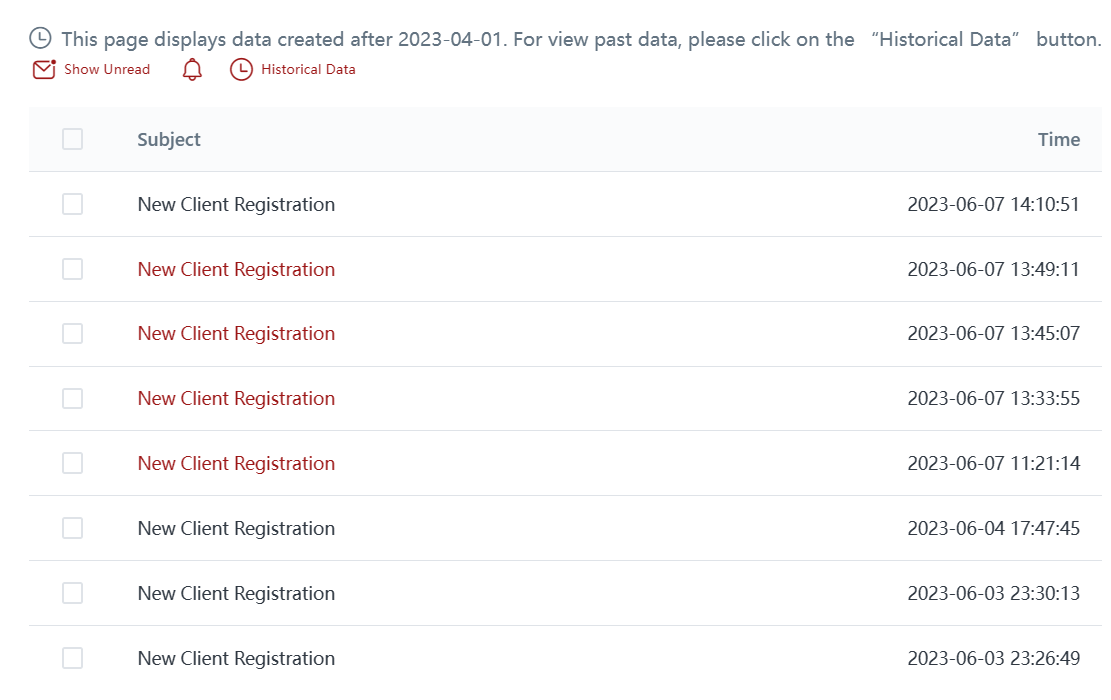Tick the checkbox for the 2023-06-04 message

point(72,528)
